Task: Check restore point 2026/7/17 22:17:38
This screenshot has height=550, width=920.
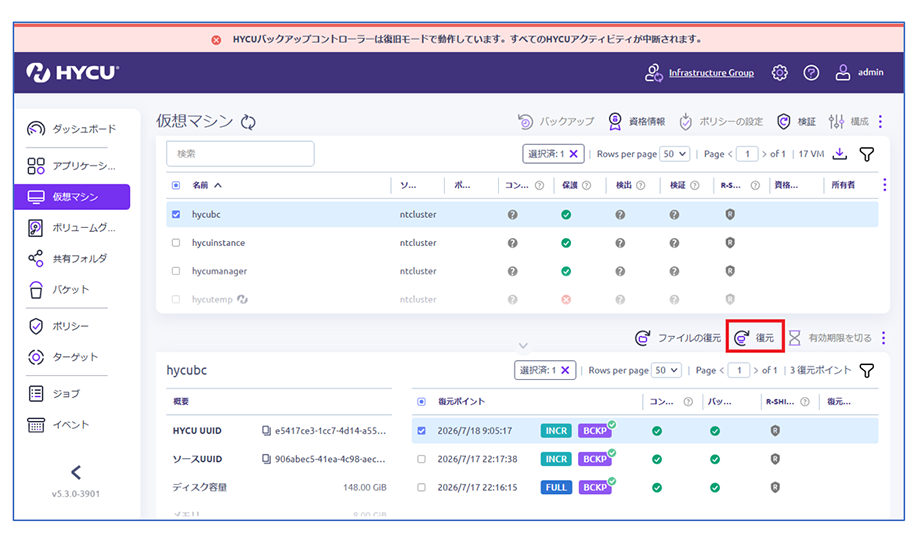Action: (x=421, y=459)
